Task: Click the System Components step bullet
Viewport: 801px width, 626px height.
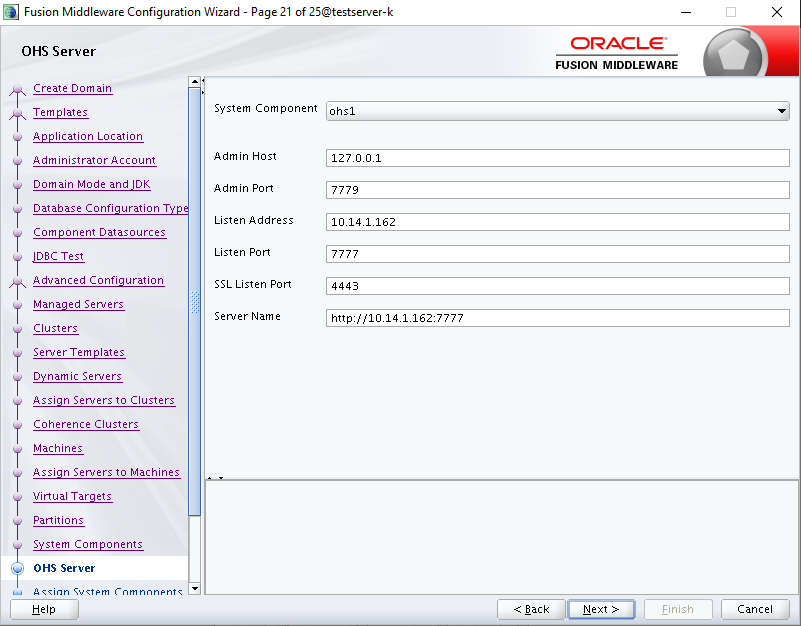Action: 17,545
